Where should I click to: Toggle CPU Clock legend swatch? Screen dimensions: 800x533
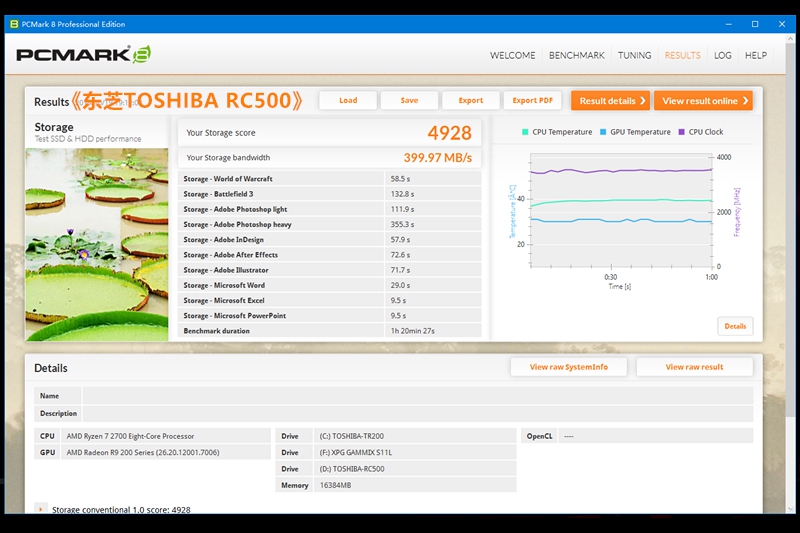pyautogui.click(x=681, y=132)
